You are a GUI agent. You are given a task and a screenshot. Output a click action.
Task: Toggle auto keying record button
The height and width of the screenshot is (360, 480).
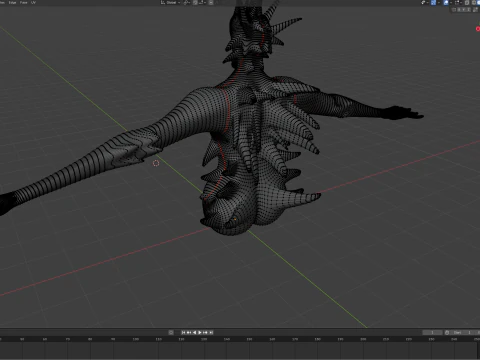171,332
